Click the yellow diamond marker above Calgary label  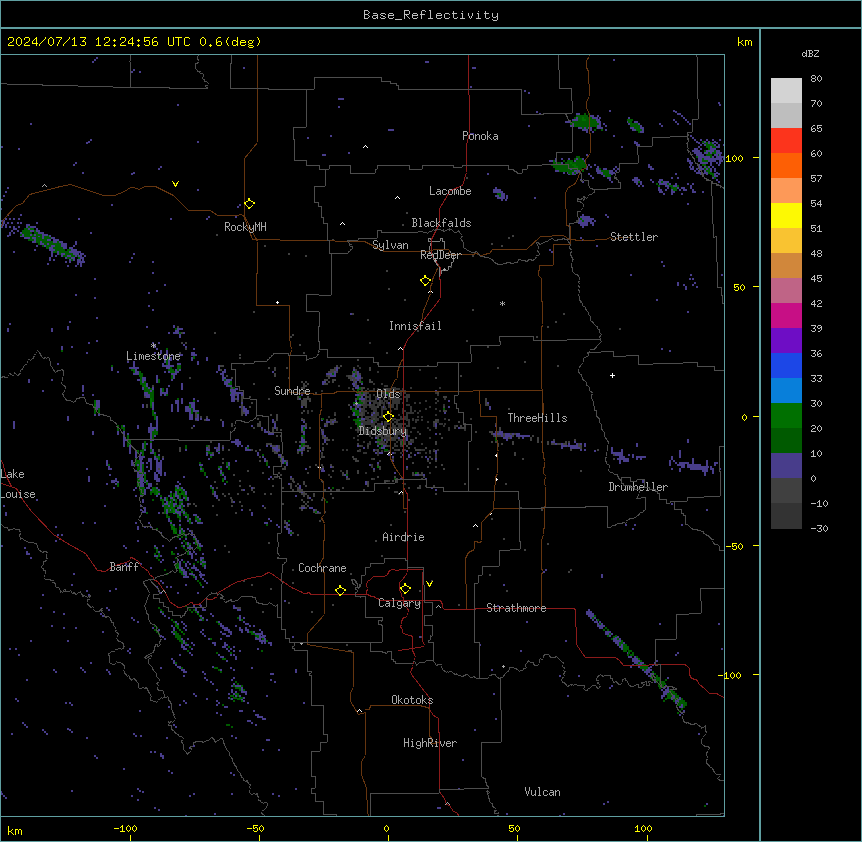pyautogui.click(x=405, y=589)
